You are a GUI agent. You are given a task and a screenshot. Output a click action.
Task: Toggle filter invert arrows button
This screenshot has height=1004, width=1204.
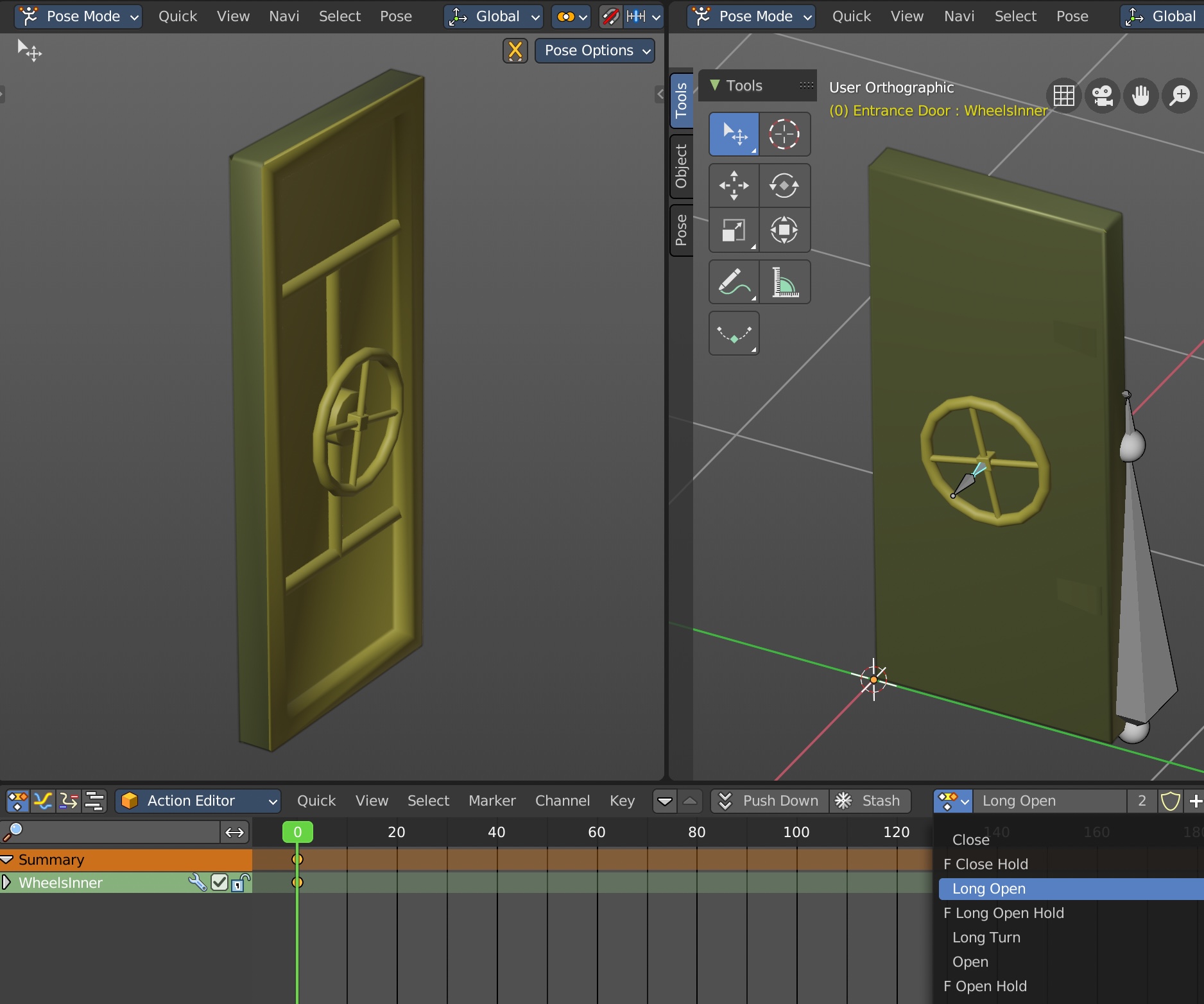coord(234,833)
